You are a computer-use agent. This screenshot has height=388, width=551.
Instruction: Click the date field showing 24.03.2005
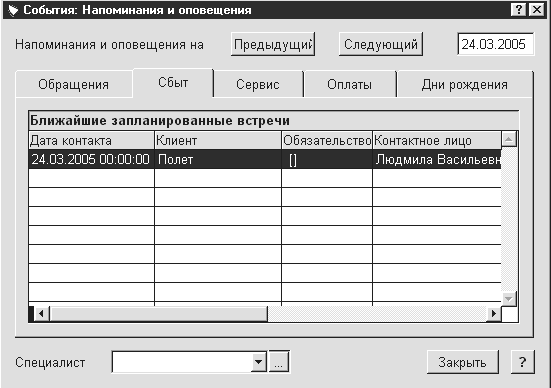495,44
